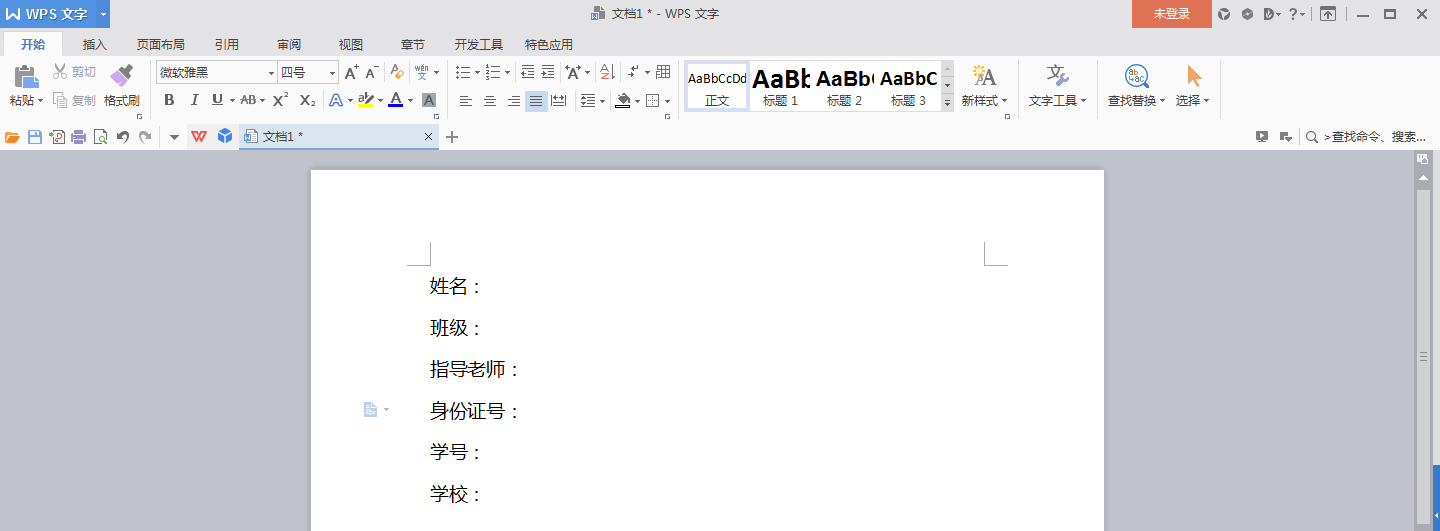Image resolution: width=1440 pixels, height=531 pixels.
Task: Toggle italic formatting
Action: [194, 100]
